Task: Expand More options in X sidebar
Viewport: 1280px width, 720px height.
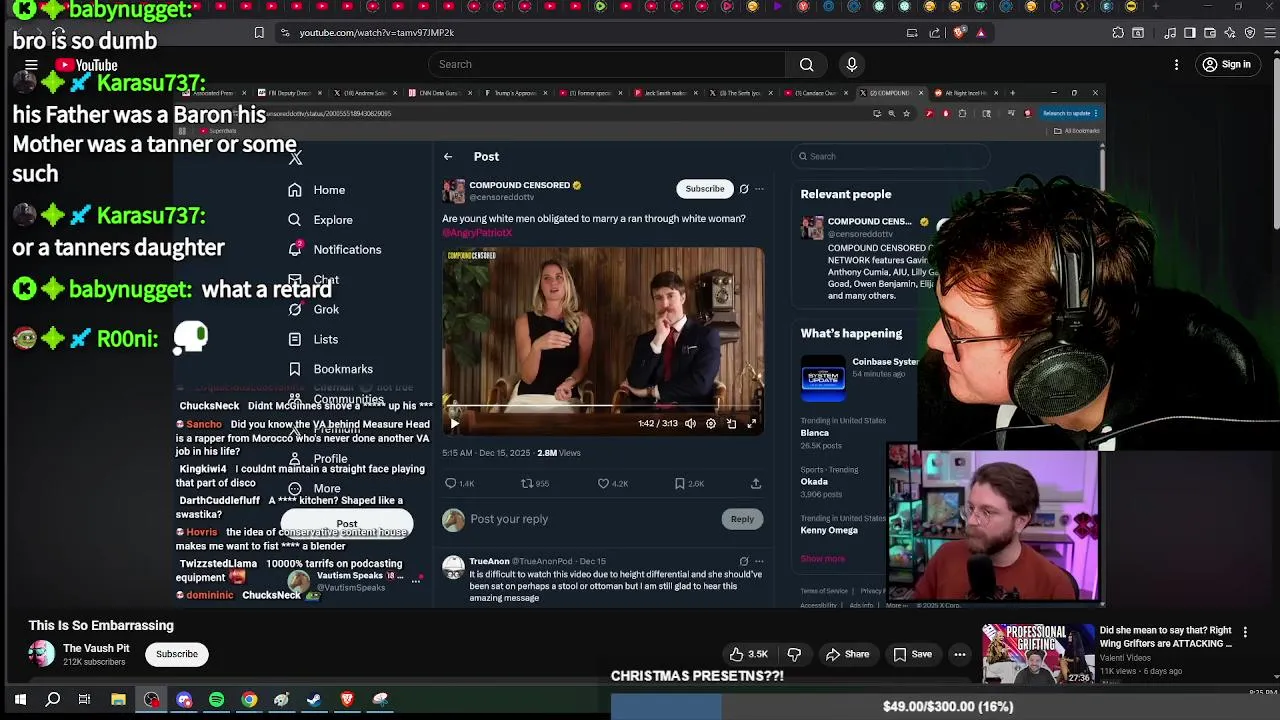Action: (x=314, y=489)
